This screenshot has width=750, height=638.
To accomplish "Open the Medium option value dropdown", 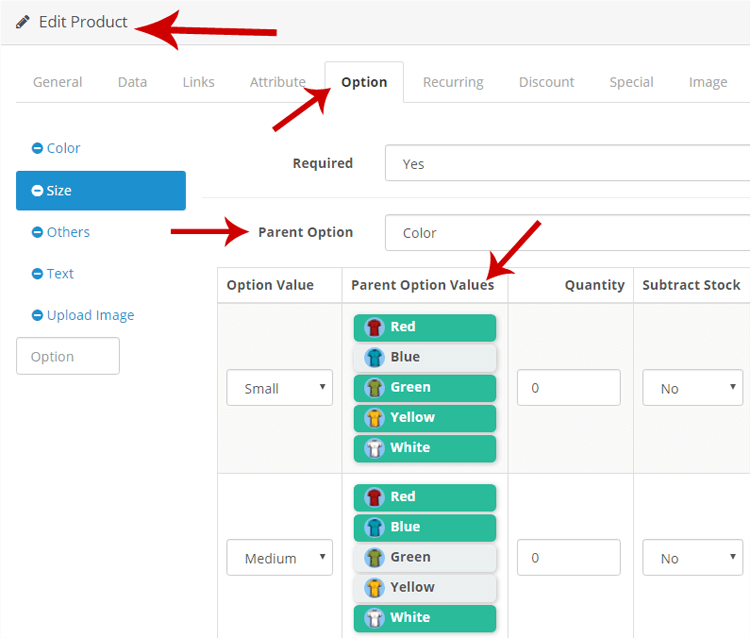I will (279, 558).
